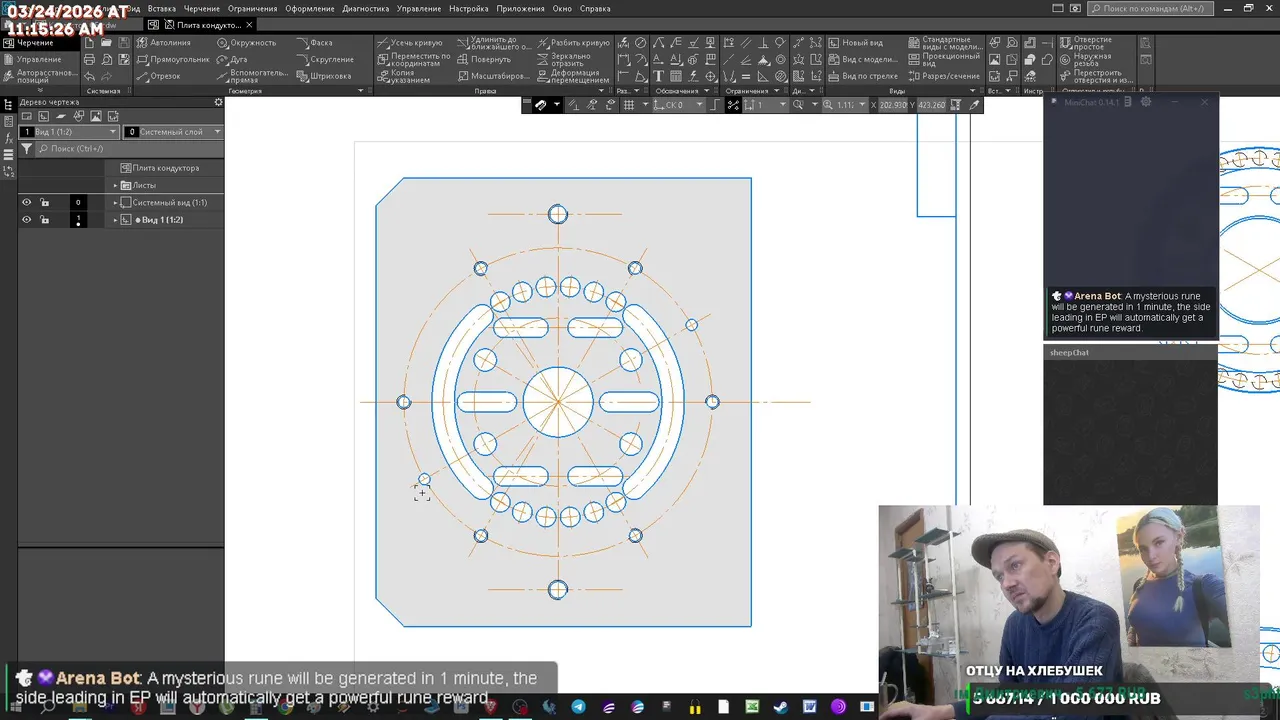
Task: Open the Черчение menu
Action: (x=202, y=8)
